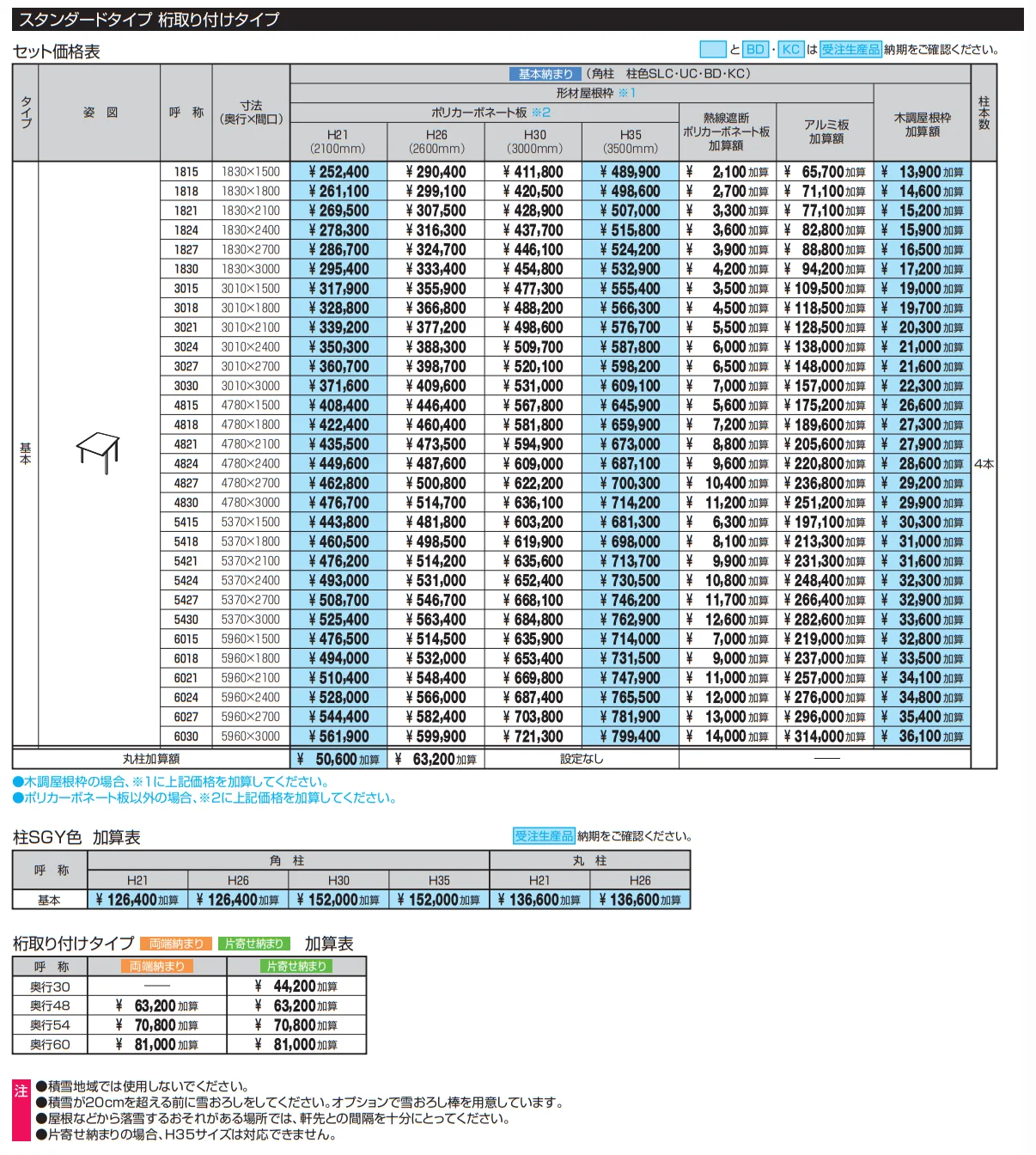Select the H21 (2100mm) column header
This screenshot has height=1155, width=1036.
[338, 142]
